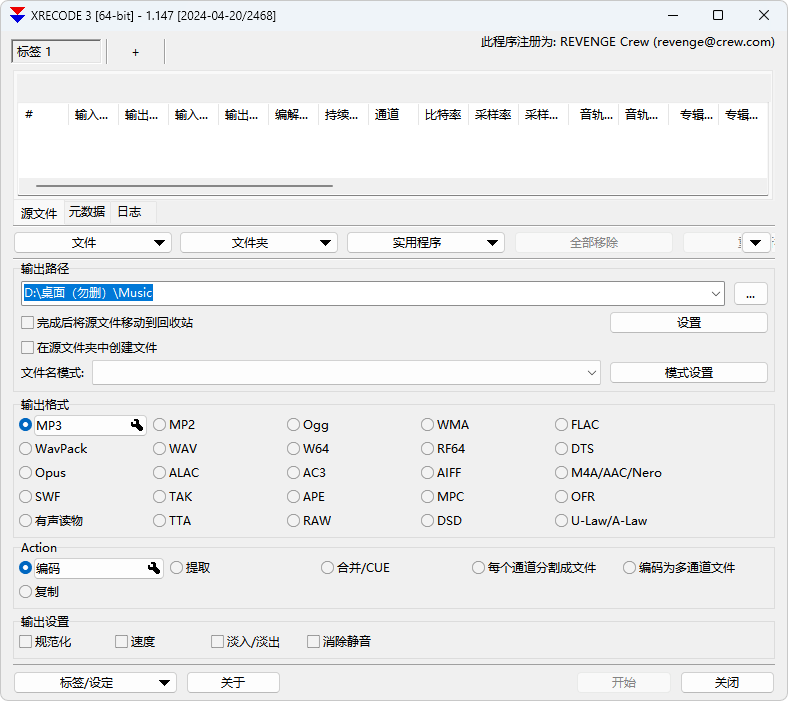Select the MP2 output format
This screenshot has height=701, width=788.
(174, 425)
